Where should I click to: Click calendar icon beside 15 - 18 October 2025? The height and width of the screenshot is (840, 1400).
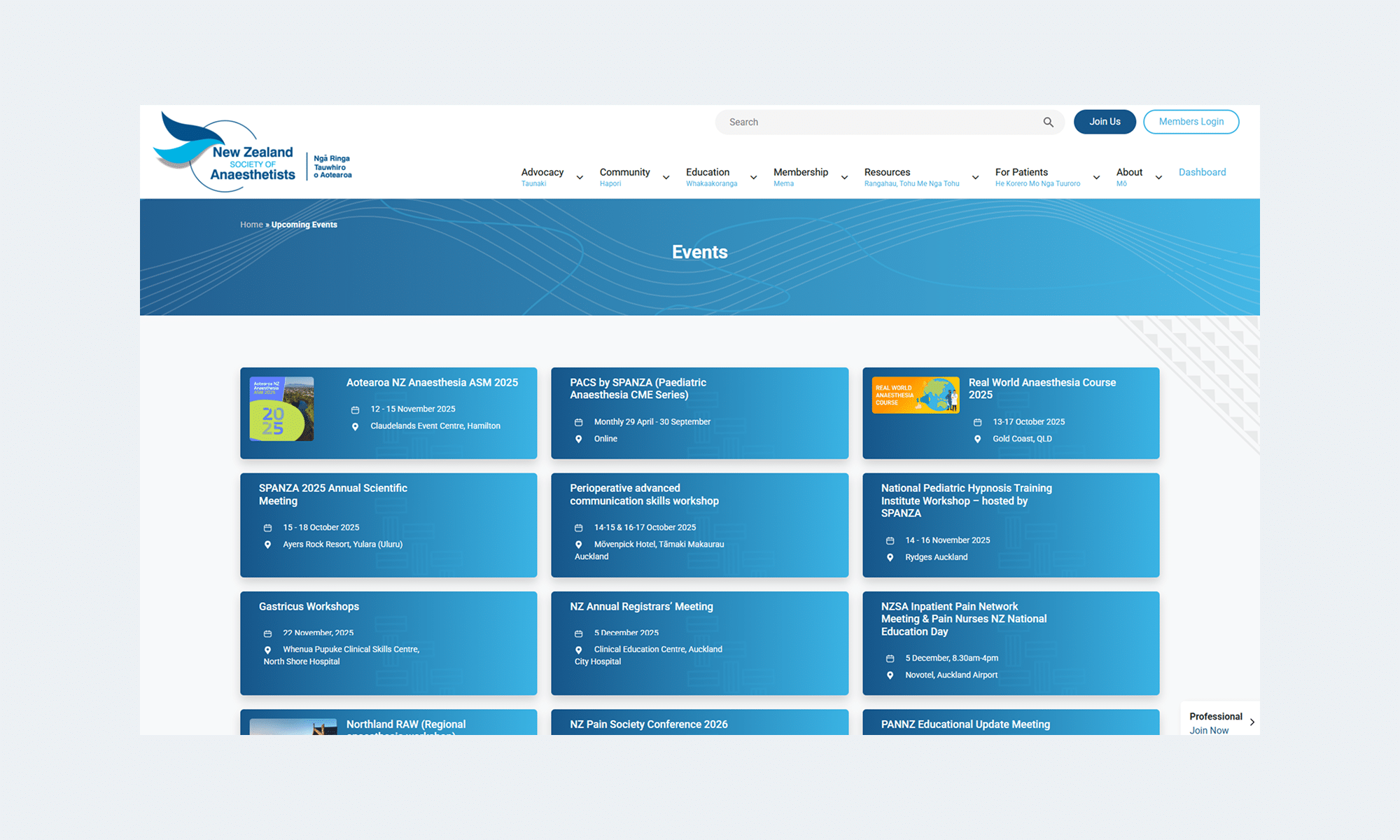coord(267,528)
